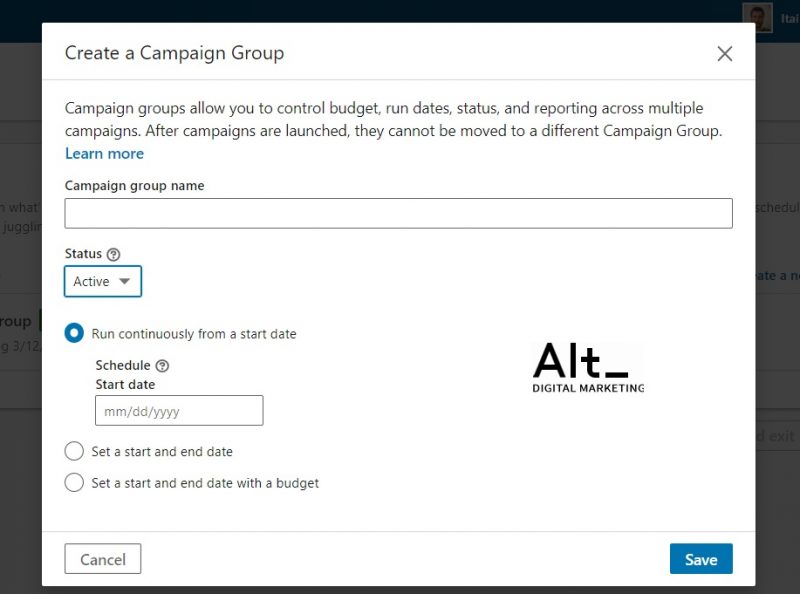Click the Status label text
Screen dimensions: 800x594
(83, 254)
